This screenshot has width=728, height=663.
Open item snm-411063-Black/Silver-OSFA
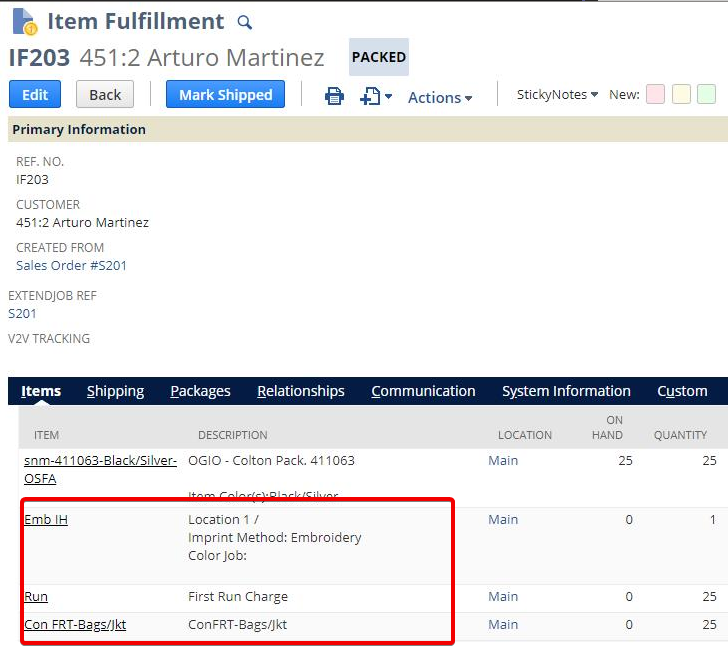(x=100, y=469)
